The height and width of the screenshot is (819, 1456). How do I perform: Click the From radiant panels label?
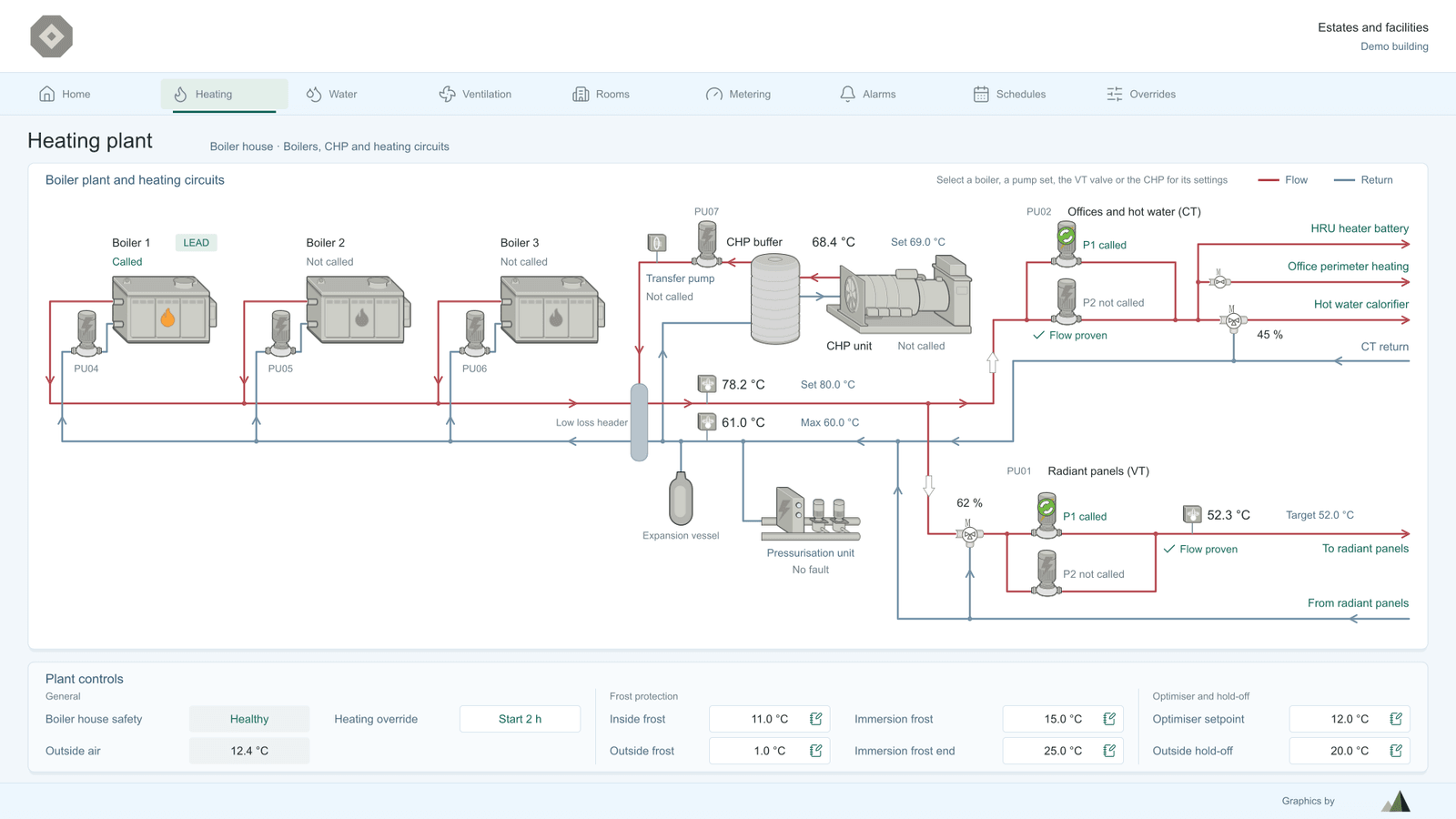[x=1358, y=602]
